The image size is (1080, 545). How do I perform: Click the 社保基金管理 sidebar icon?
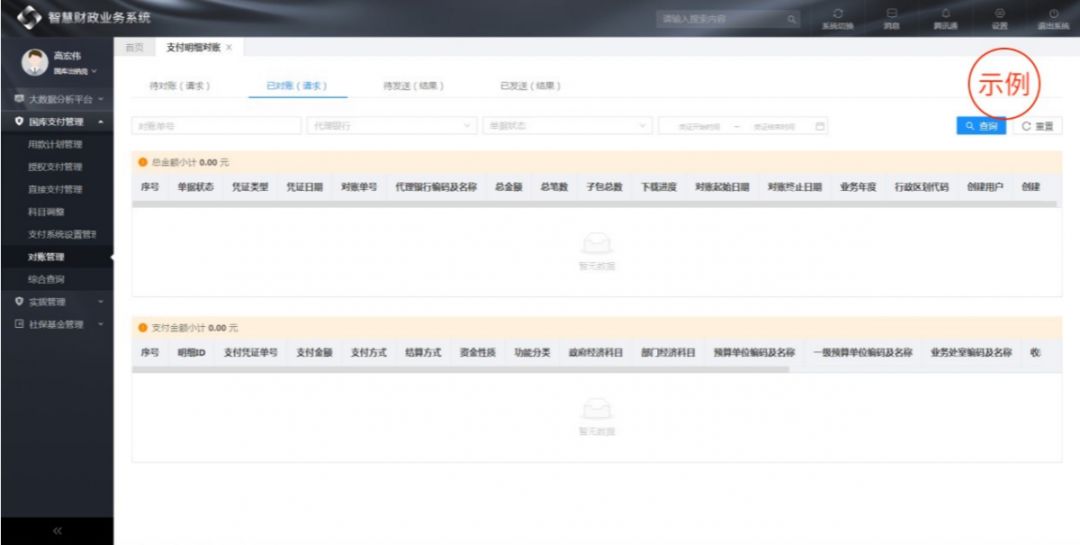pos(19,325)
